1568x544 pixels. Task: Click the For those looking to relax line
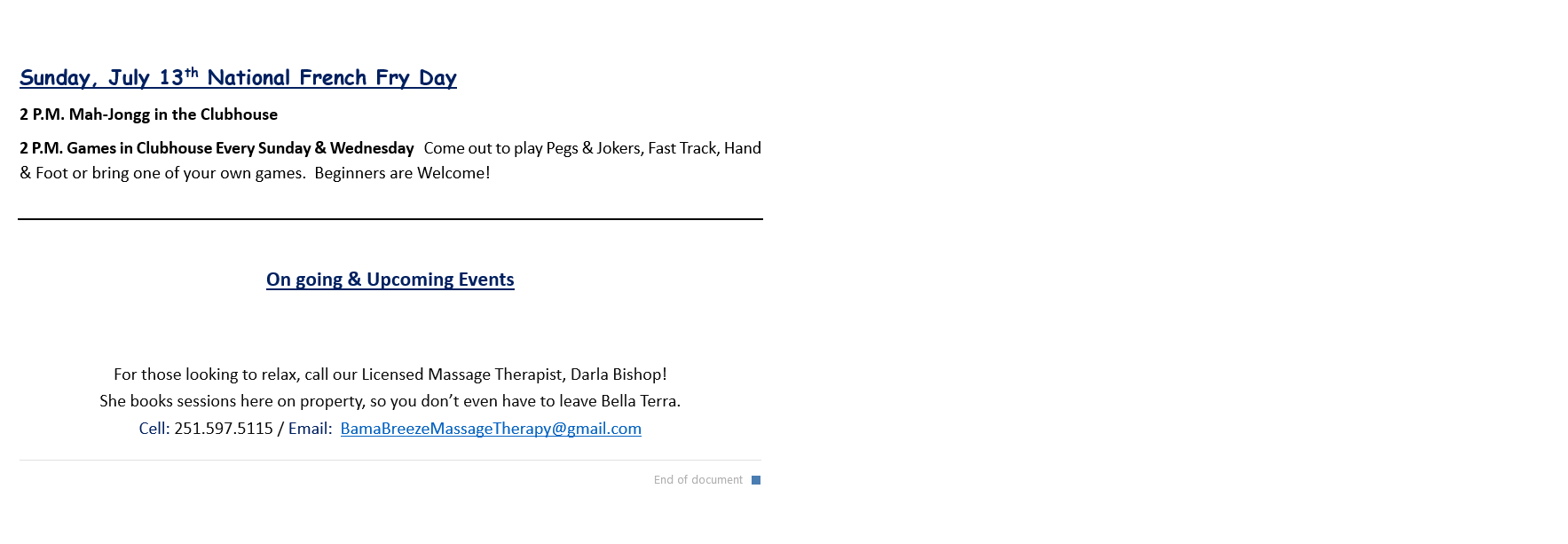tap(390, 374)
